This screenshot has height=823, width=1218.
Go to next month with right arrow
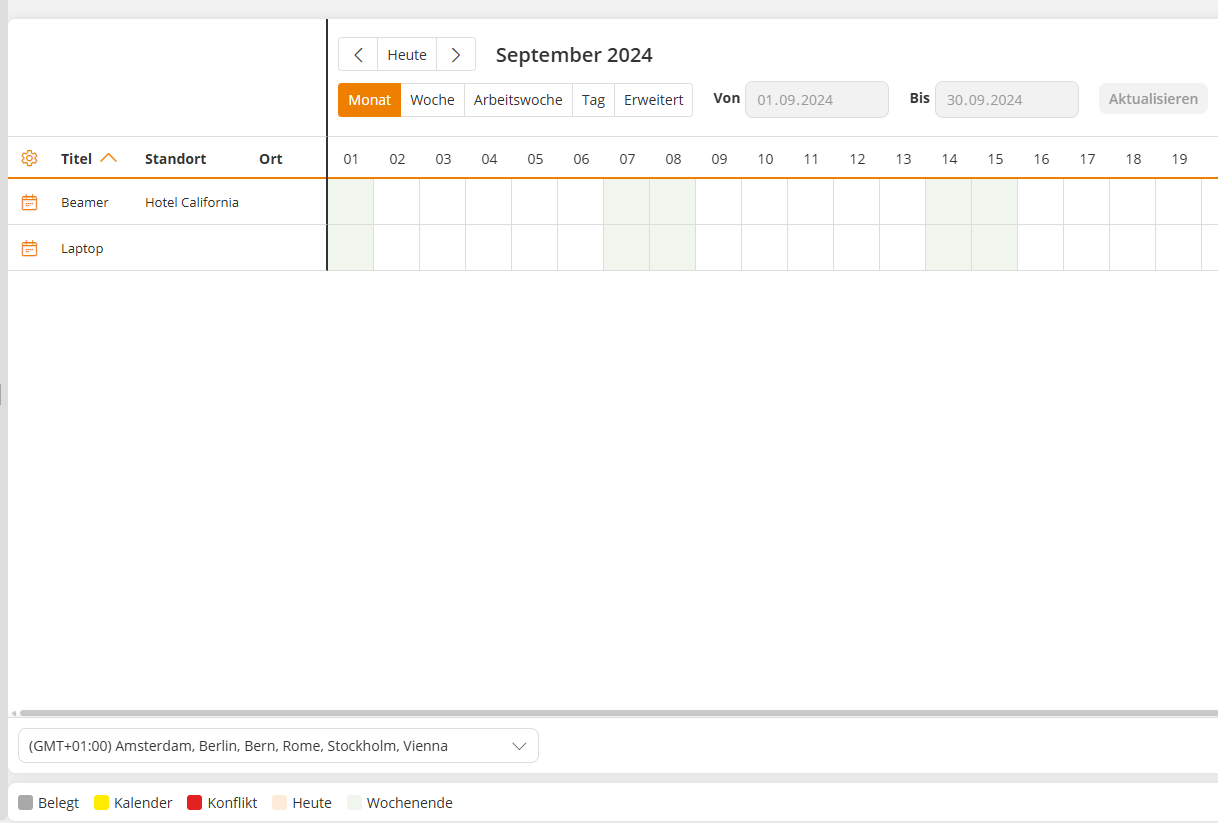click(456, 55)
